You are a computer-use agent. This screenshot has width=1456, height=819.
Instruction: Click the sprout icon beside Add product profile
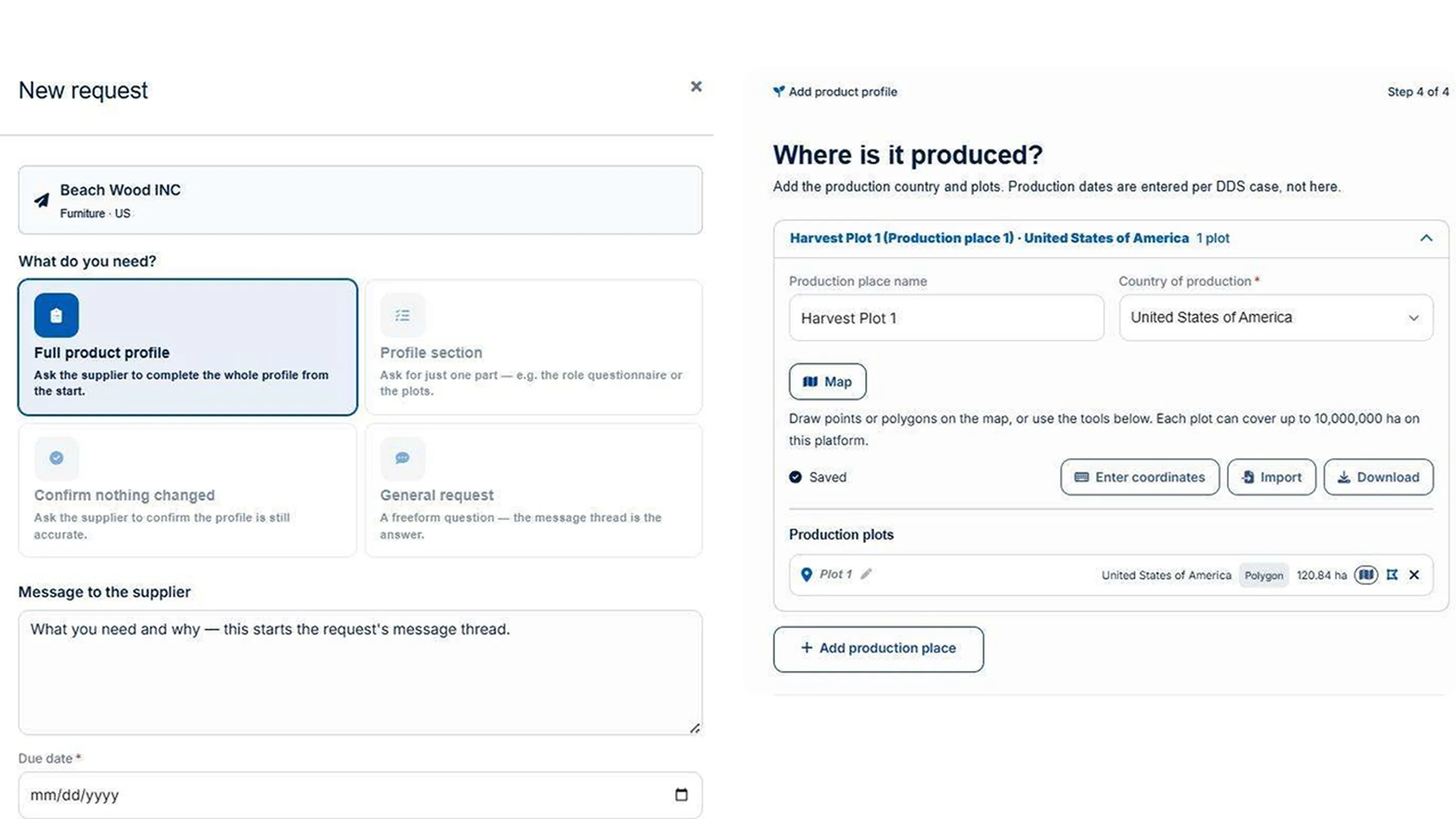779,91
